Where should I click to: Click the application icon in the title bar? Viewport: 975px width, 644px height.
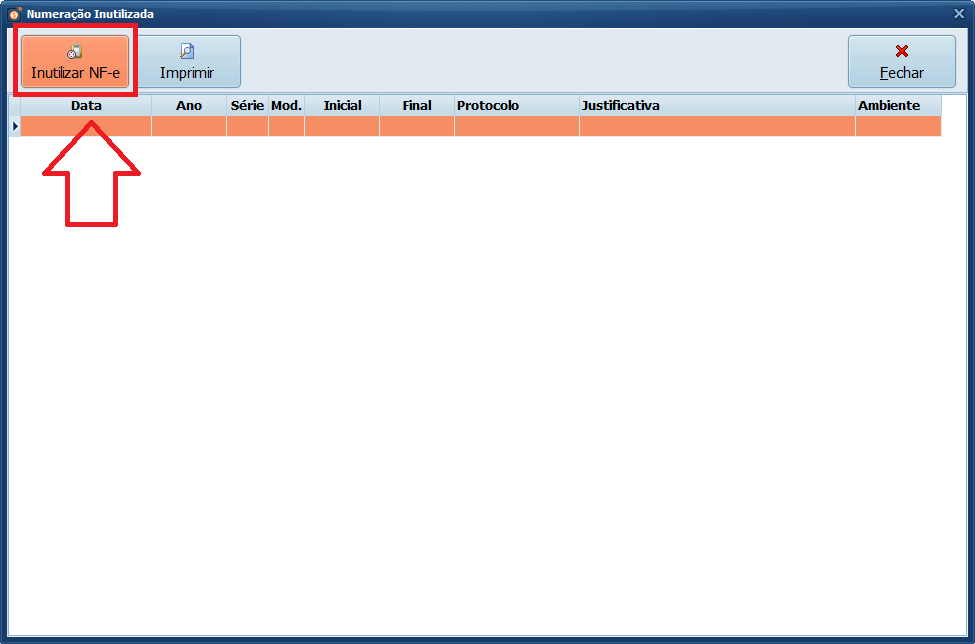click(x=14, y=14)
